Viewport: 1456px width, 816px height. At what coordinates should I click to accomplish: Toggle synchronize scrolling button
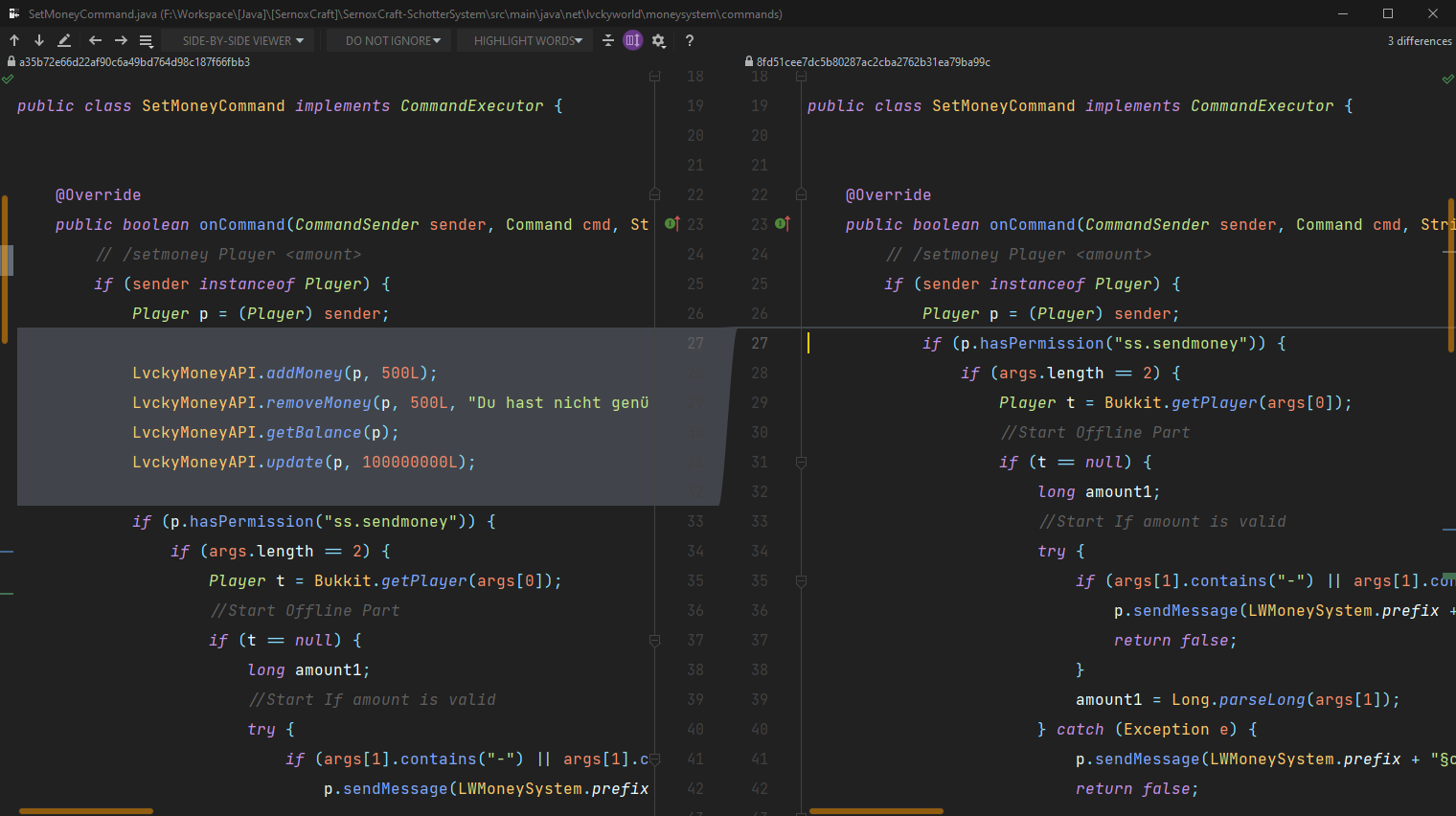pos(633,40)
